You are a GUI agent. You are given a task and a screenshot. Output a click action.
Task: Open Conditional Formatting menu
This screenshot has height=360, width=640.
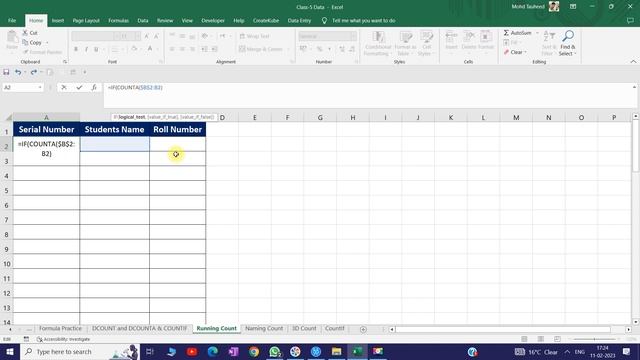pos(378,43)
